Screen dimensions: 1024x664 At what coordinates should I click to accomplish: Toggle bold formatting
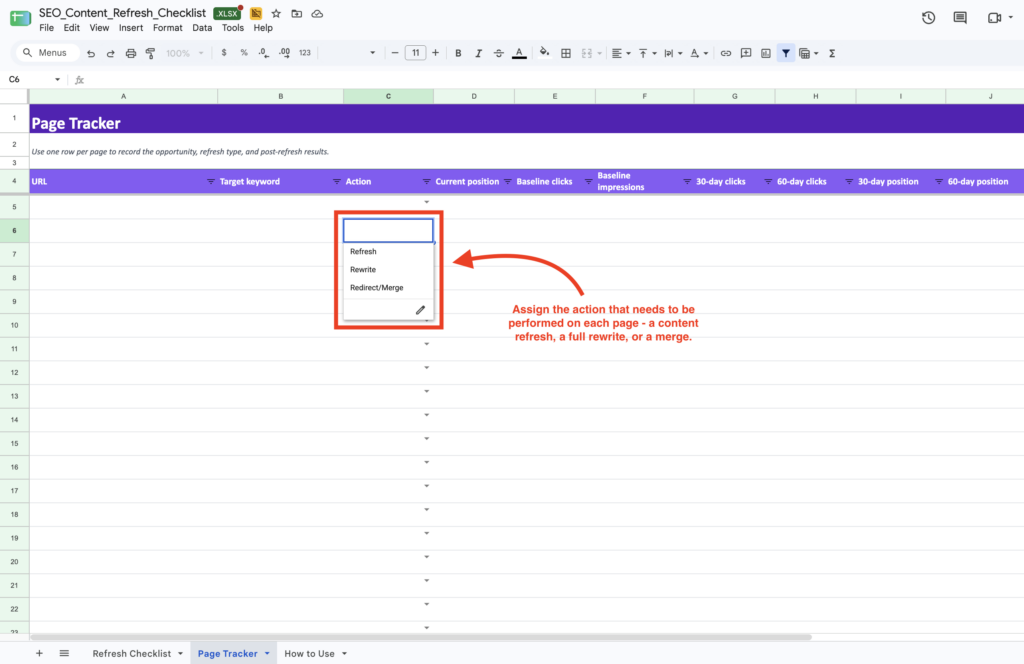click(458, 54)
